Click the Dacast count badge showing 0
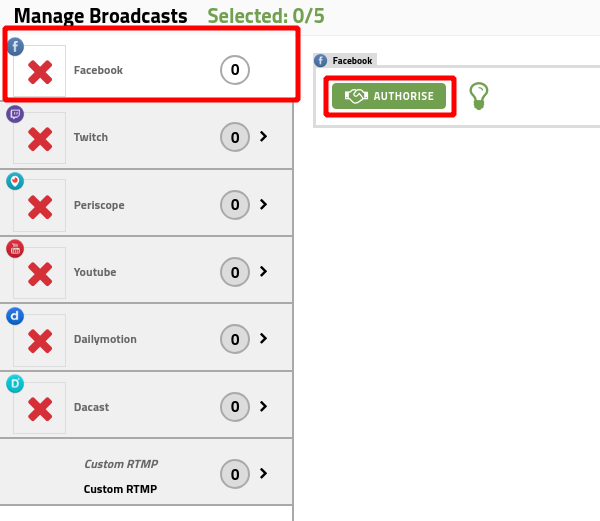600x521 pixels. [235, 407]
